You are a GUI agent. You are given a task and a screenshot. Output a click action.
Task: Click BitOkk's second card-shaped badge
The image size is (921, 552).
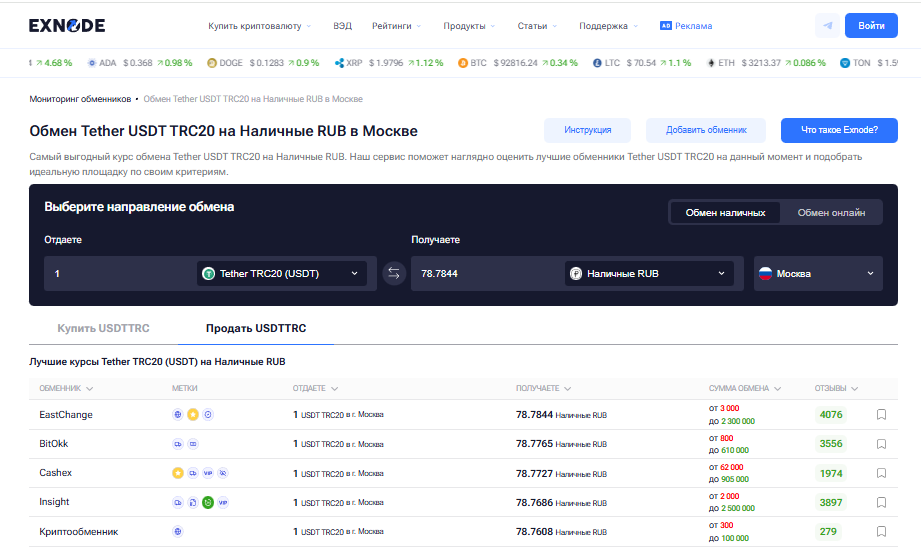(193, 444)
